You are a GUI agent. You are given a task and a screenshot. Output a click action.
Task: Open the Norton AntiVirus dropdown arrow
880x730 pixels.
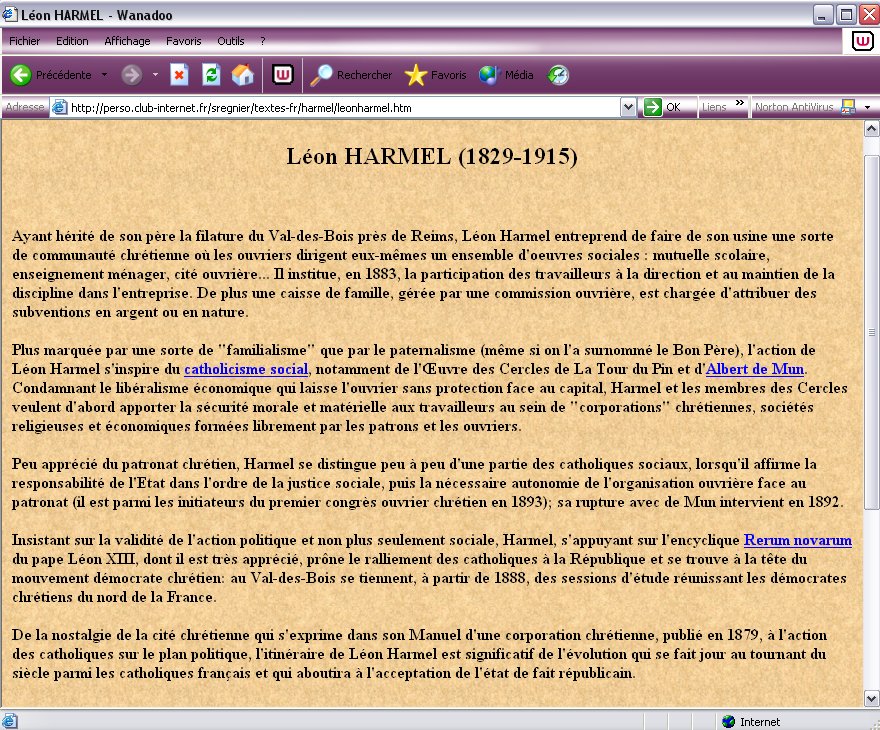pos(868,107)
